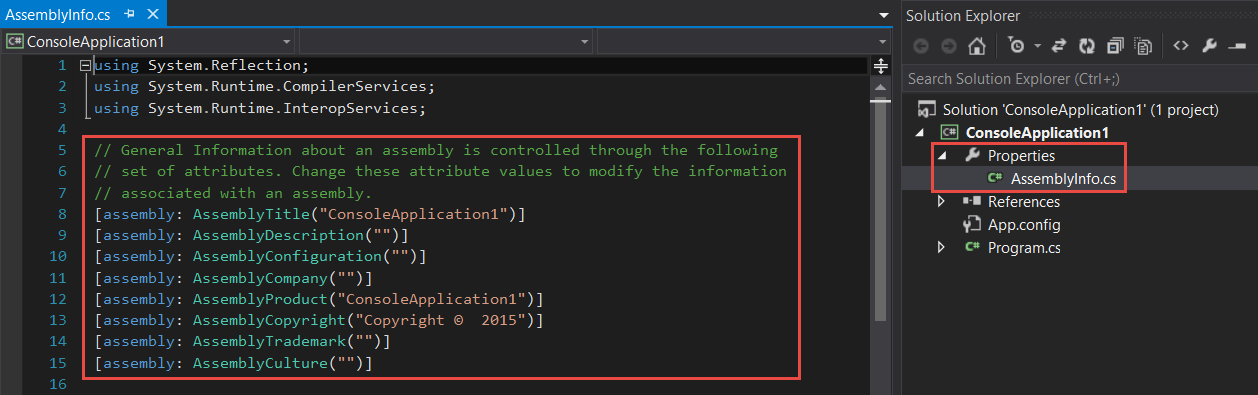
Task: Click the Pending Changes Filter clock icon
Action: (x=1017, y=46)
